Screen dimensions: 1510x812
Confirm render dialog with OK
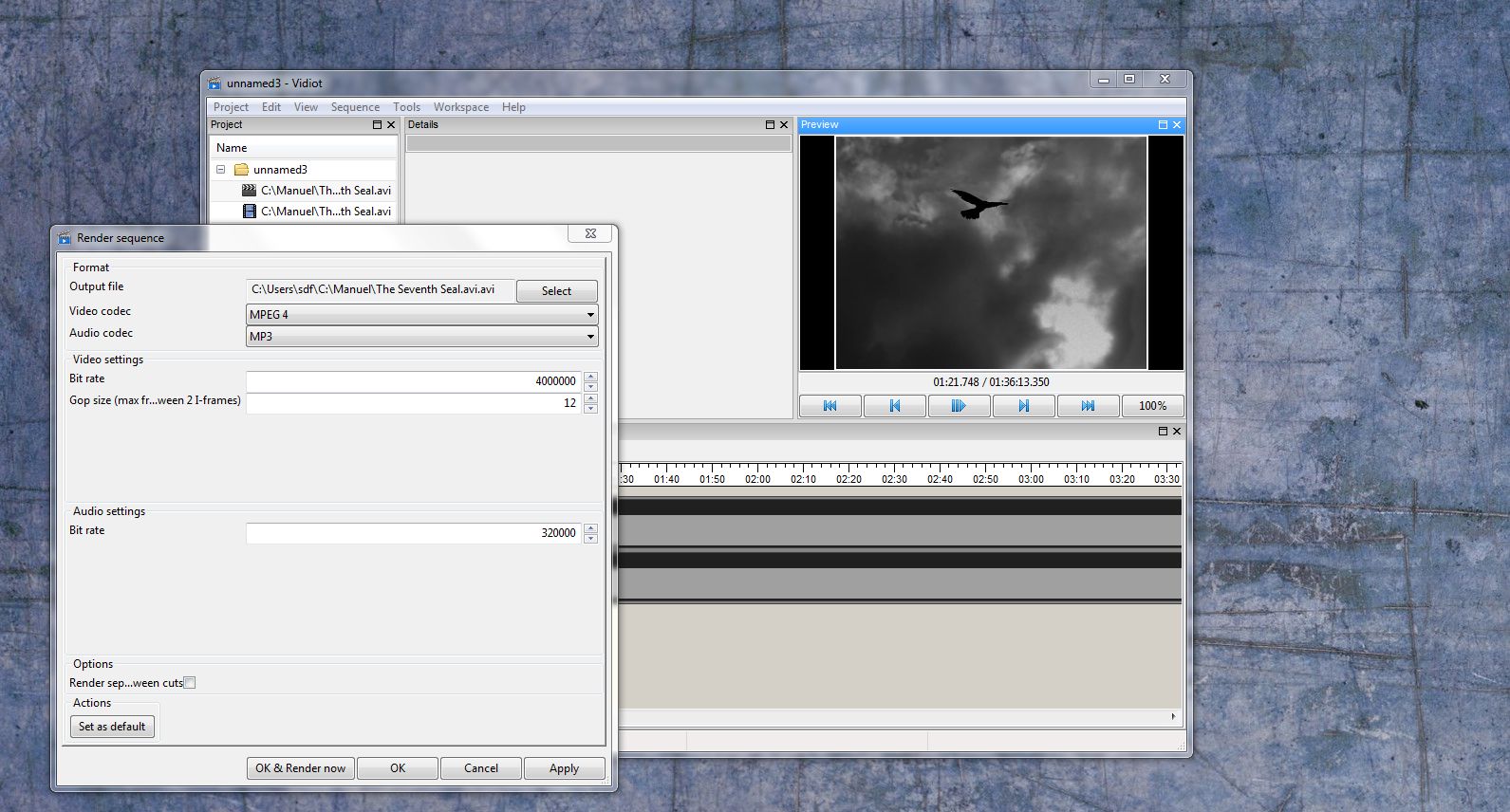[x=398, y=768]
